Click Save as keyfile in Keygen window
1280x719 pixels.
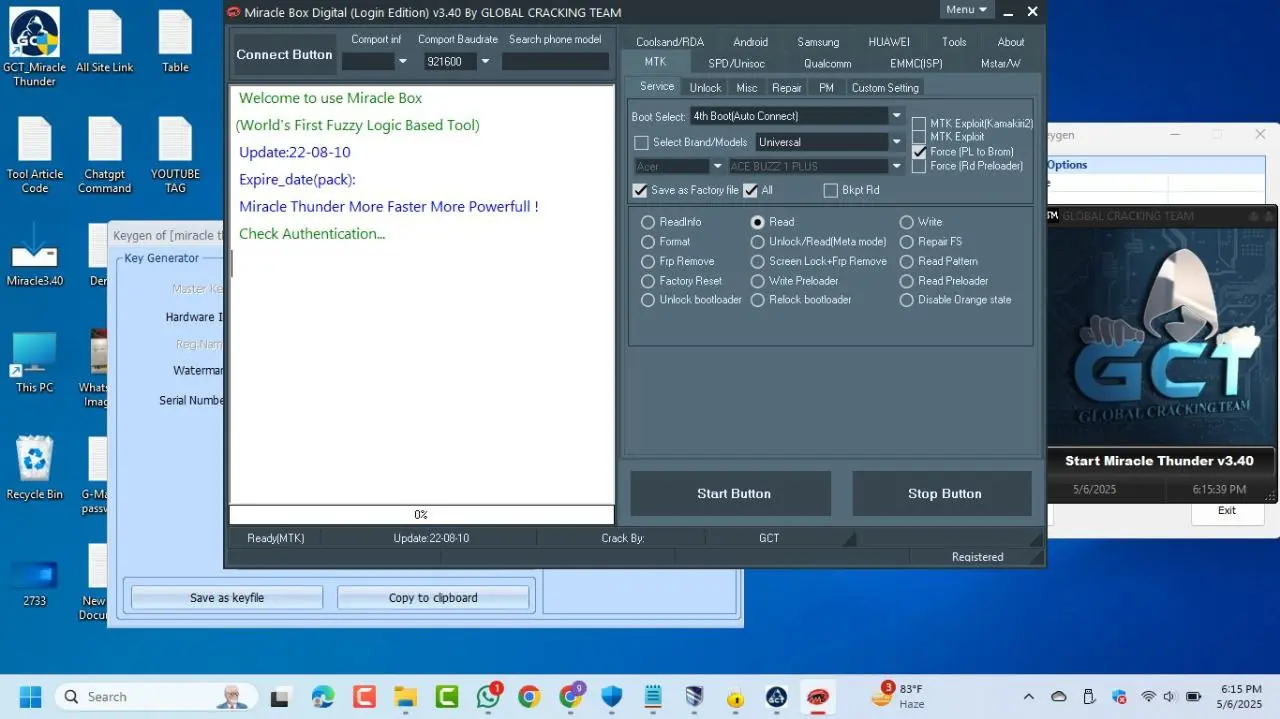point(228,598)
